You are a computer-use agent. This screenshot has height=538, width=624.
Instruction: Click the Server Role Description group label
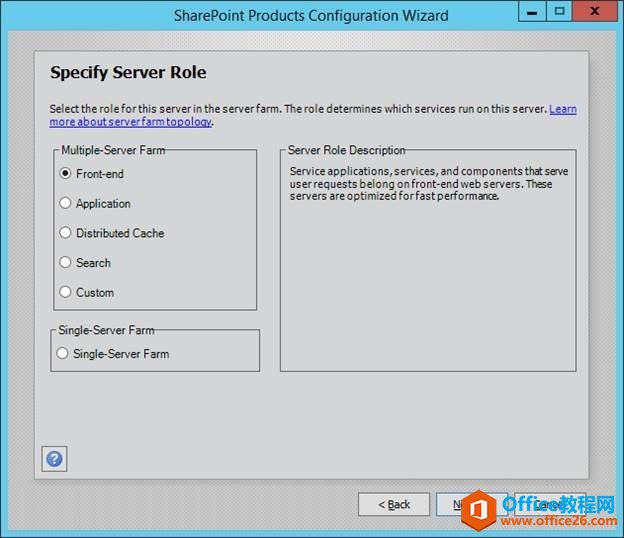(346, 150)
